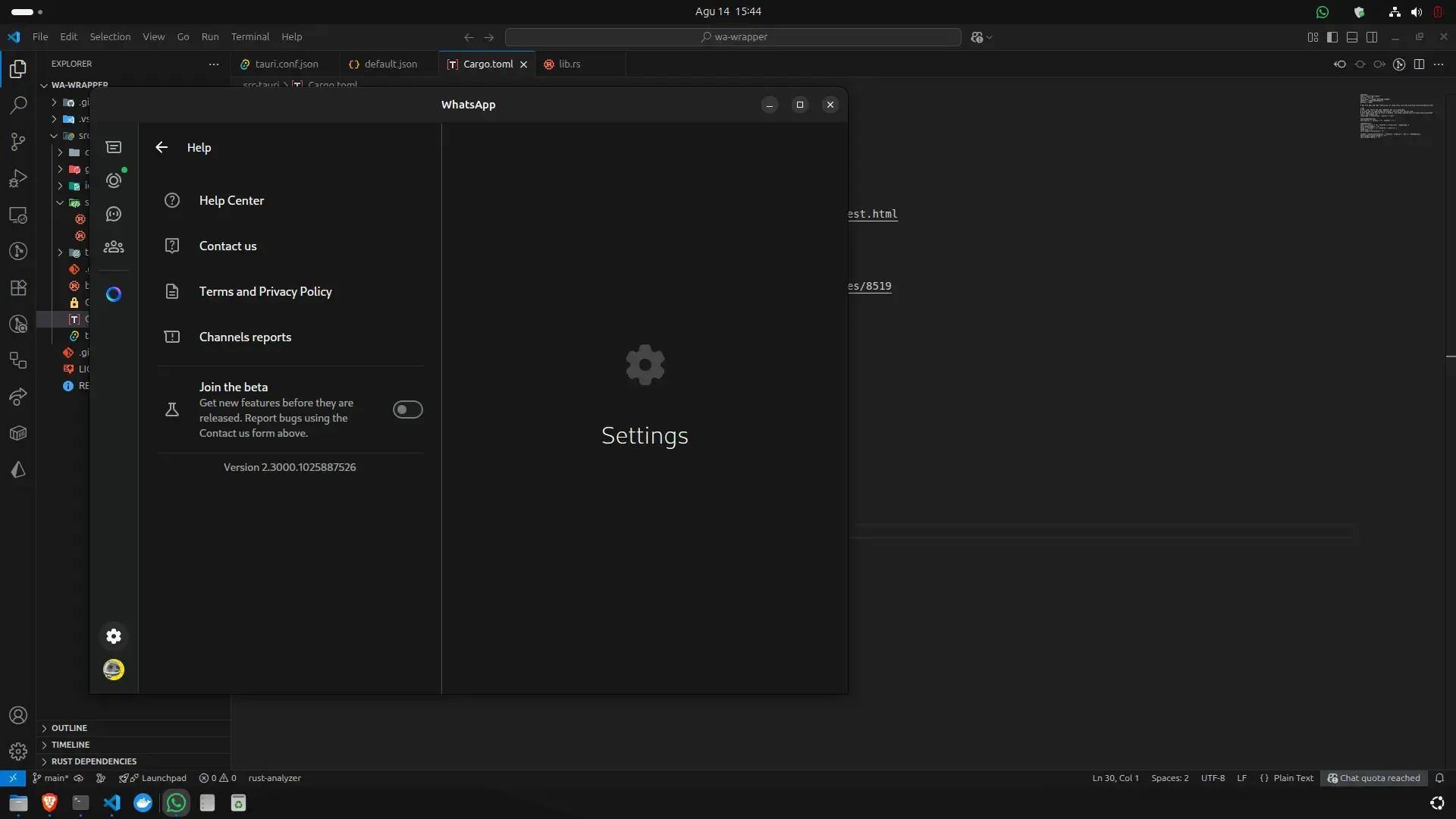Expand the OUTLINE section
Image resolution: width=1456 pixels, height=819 pixels.
pyautogui.click(x=69, y=728)
